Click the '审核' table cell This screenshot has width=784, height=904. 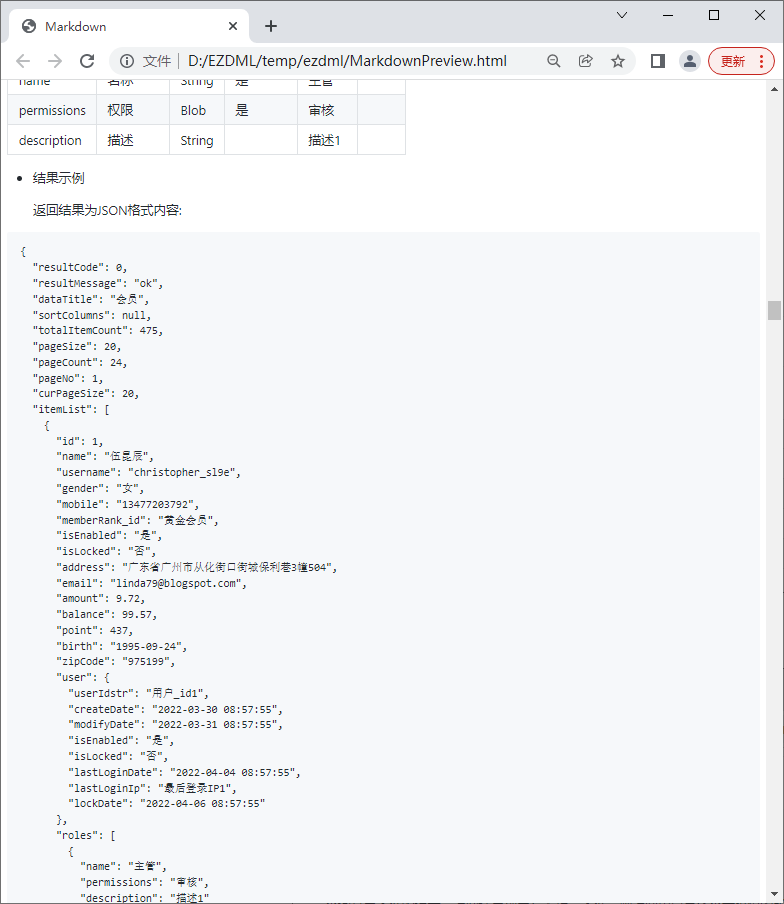(x=327, y=110)
